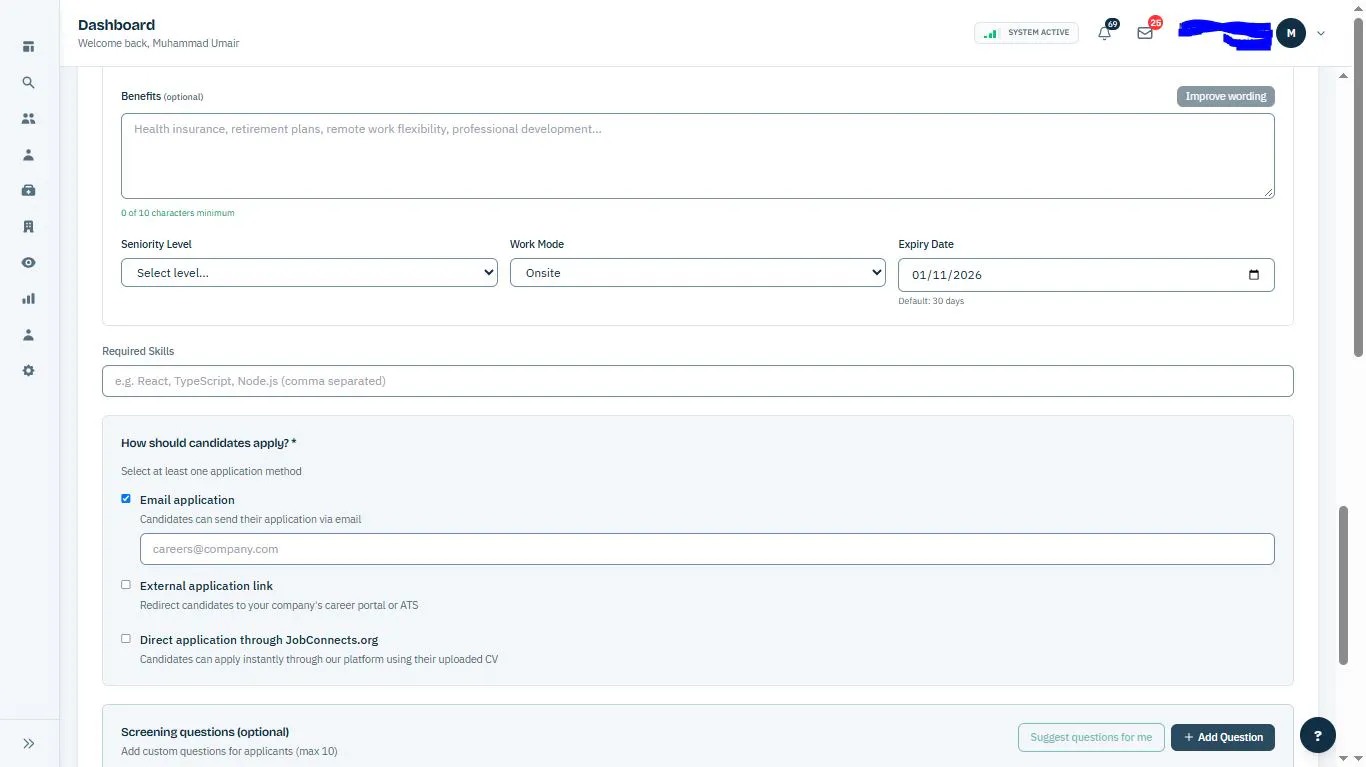Click the System Active status badge

[x=1027, y=33]
